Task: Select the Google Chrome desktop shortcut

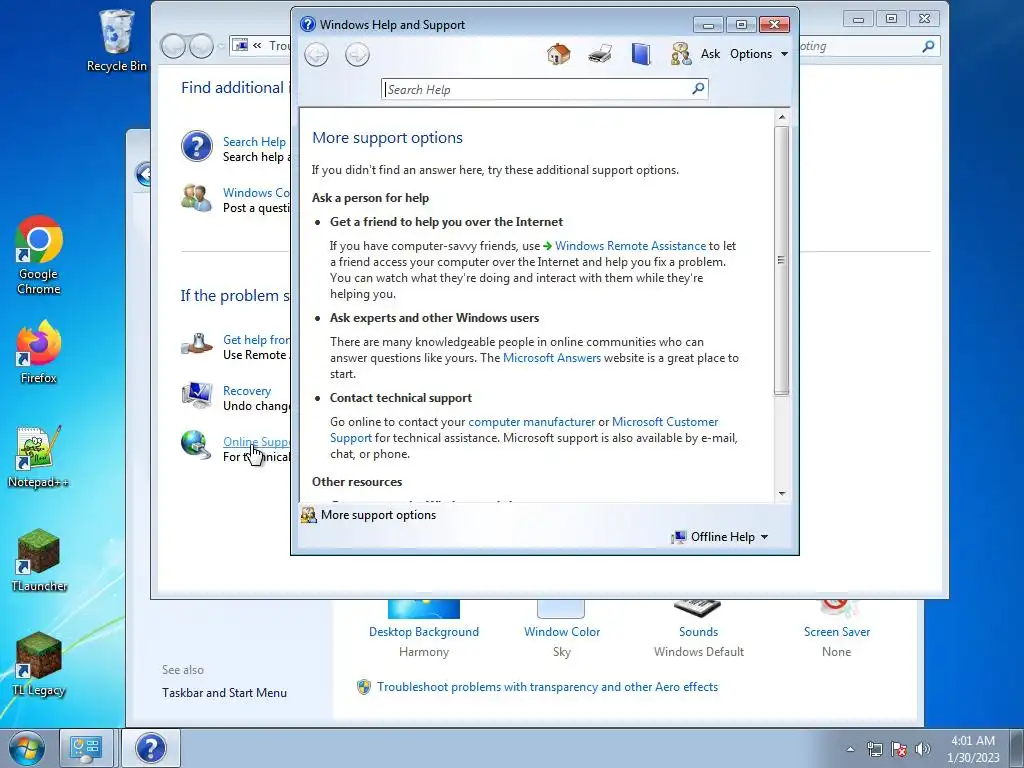Action: [39, 255]
